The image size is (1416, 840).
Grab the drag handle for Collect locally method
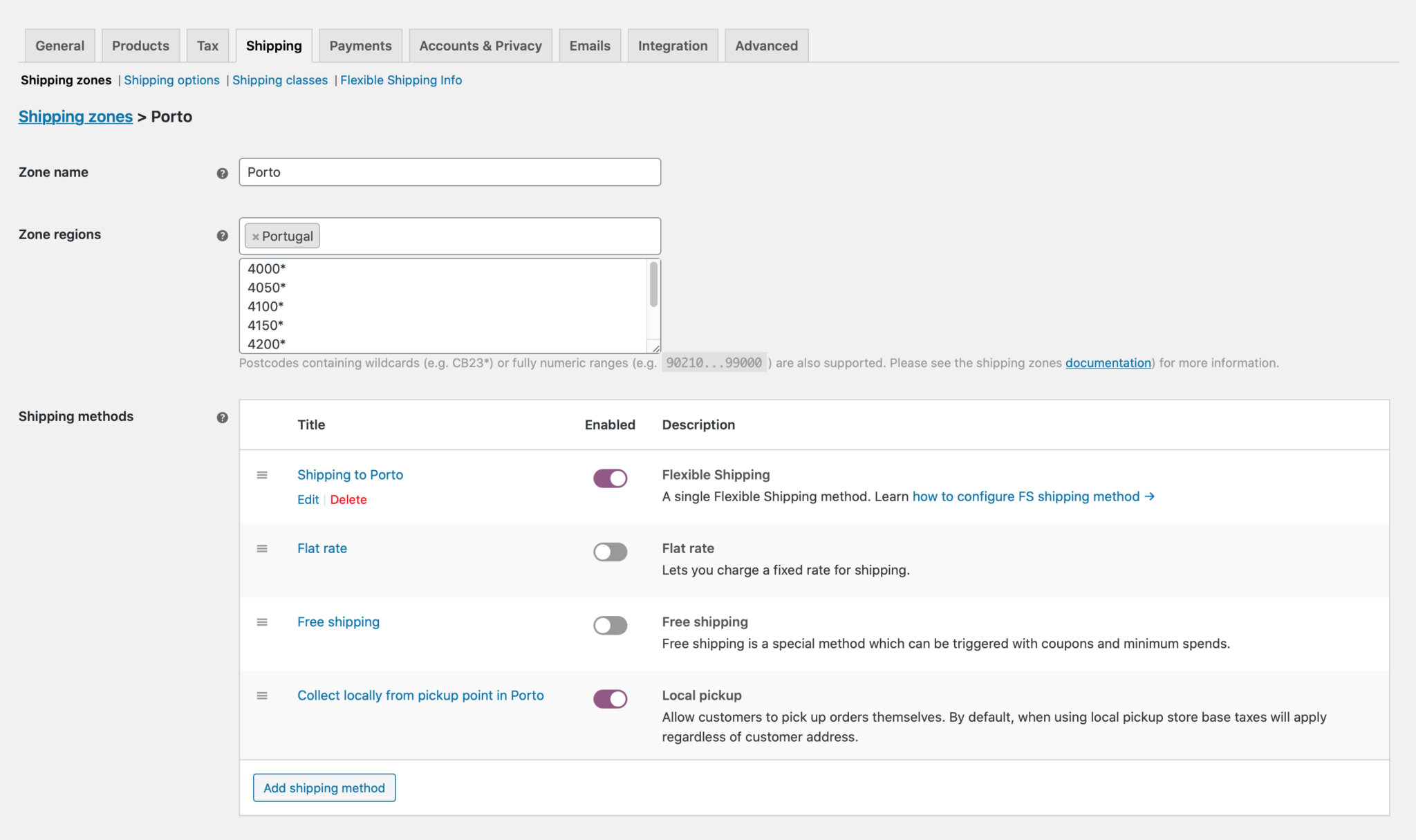[262, 696]
